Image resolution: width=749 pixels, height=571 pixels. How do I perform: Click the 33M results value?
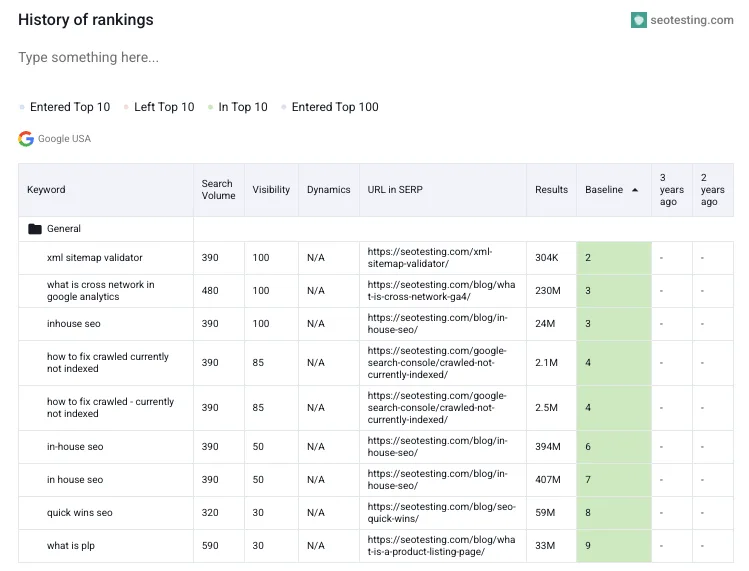click(545, 546)
